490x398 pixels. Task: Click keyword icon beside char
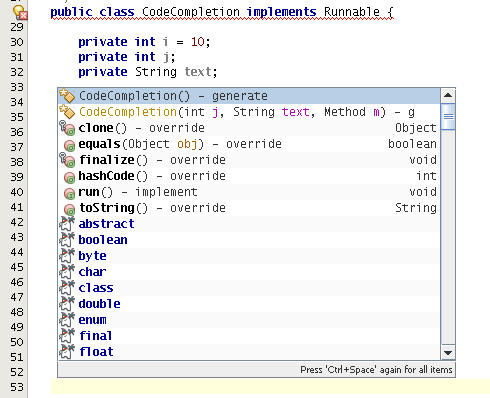pyautogui.click(x=67, y=272)
